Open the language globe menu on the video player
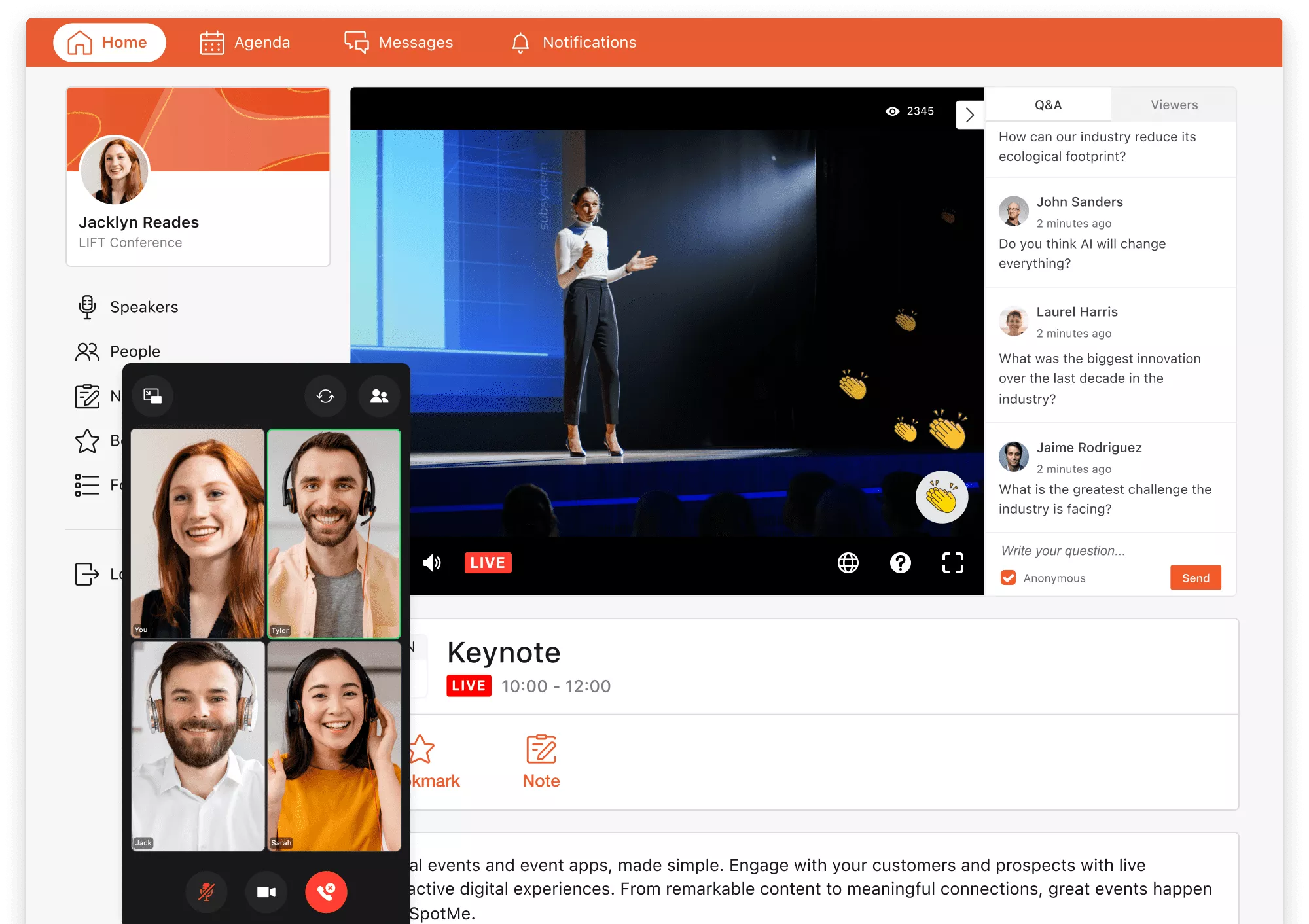Image resolution: width=1309 pixels, height=924 pixels. tap(848, 563)
